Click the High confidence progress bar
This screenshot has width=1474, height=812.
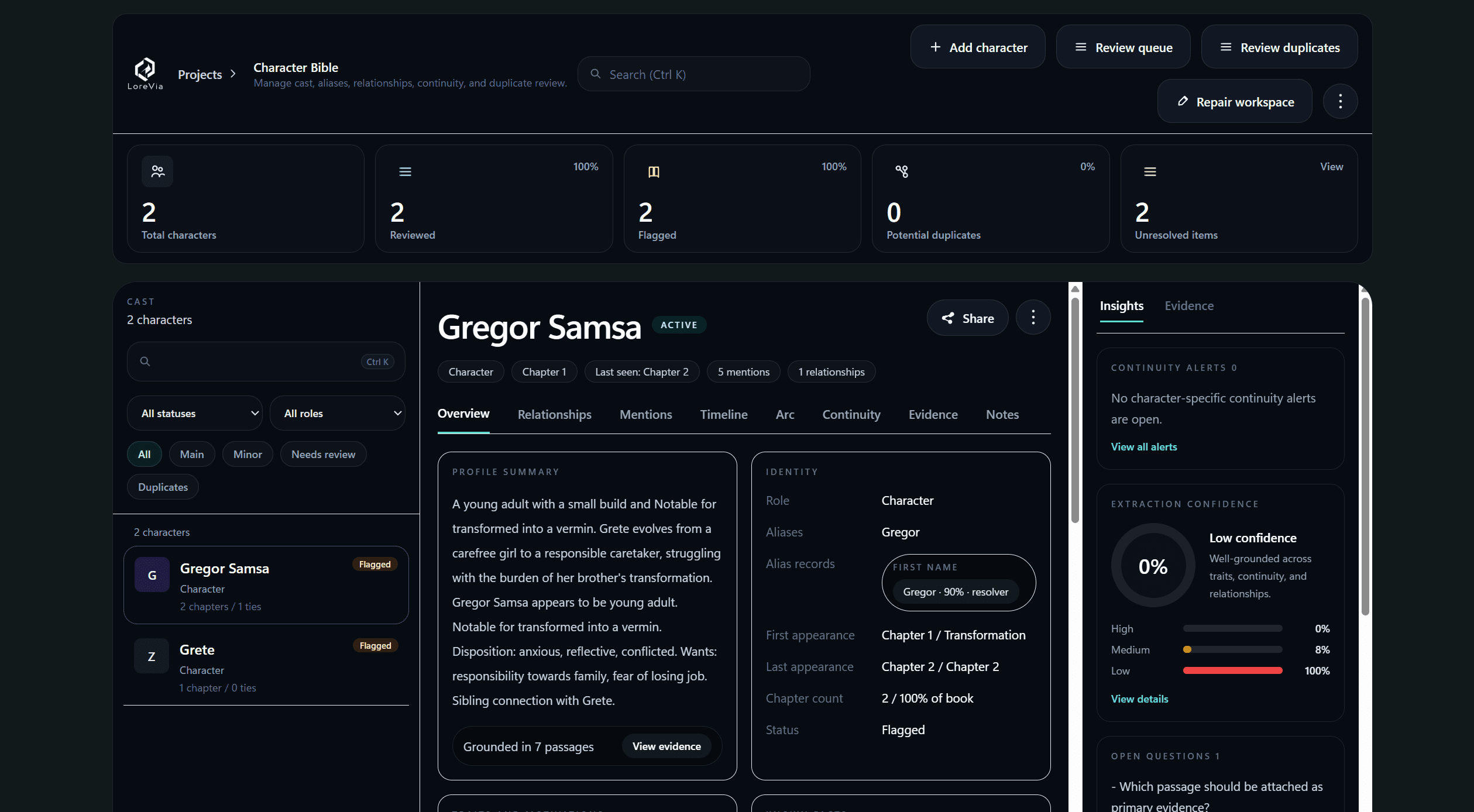1232,628
